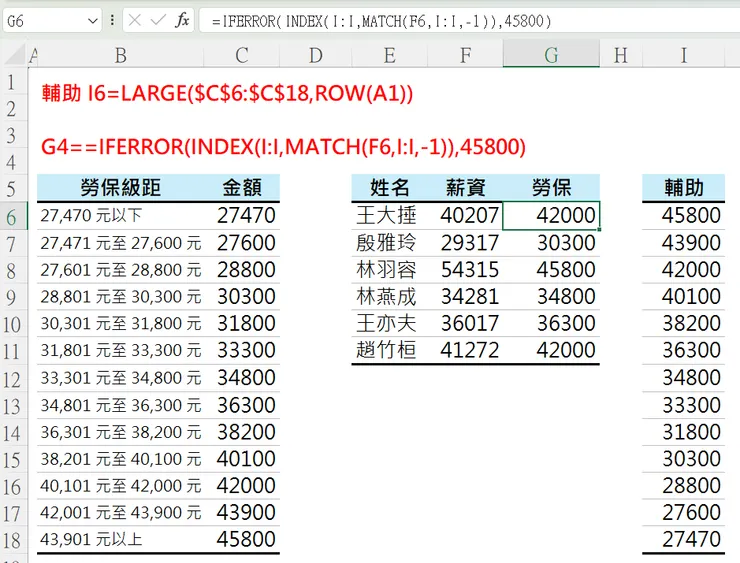This screenshot has width=740, height=563.
Task: Click the Cancel X icon in formula bar
Action: (135, 21)
